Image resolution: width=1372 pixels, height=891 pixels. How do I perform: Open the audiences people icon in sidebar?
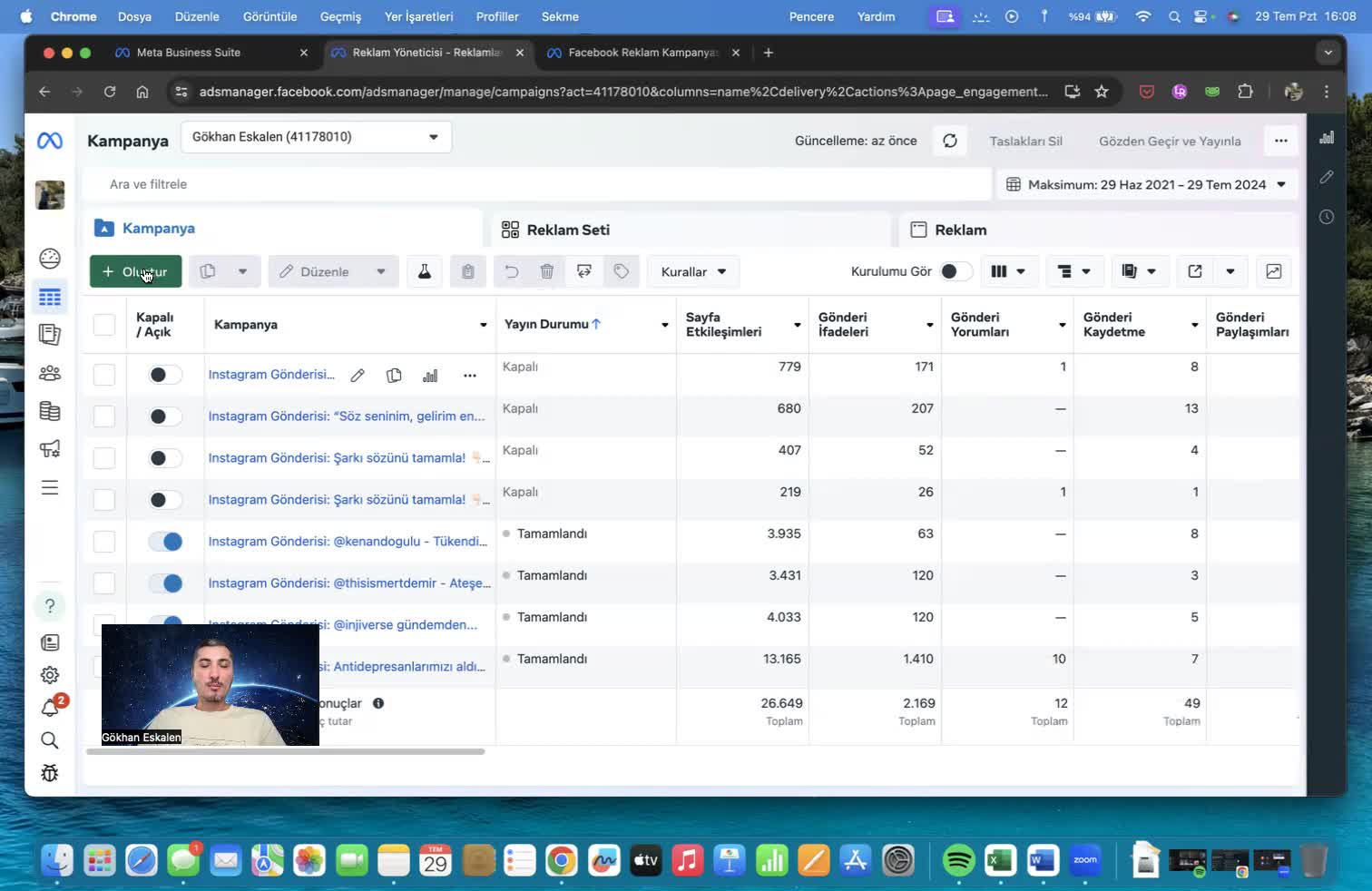tap(50, 373)
